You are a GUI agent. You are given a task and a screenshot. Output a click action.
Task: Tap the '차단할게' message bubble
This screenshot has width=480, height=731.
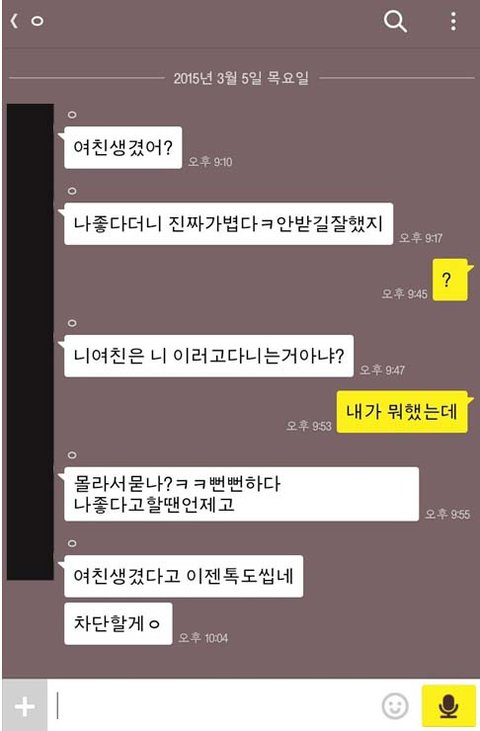coord(118,624)
